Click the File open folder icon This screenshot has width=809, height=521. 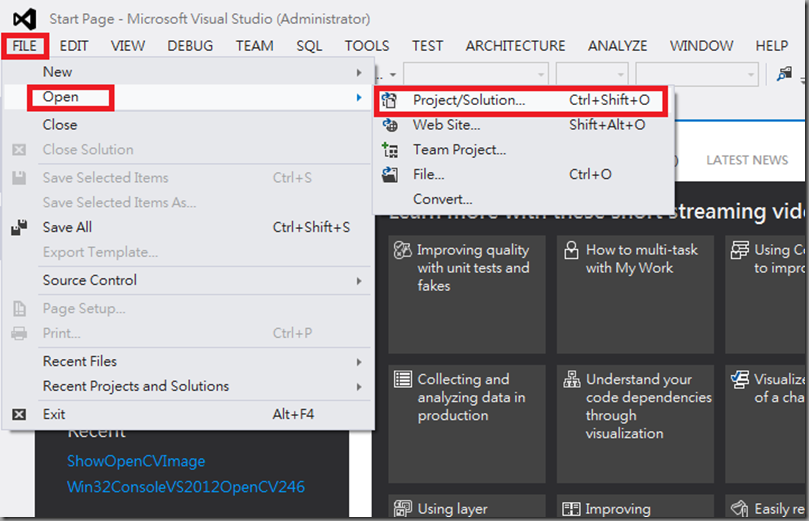click(x=390, y=174)
